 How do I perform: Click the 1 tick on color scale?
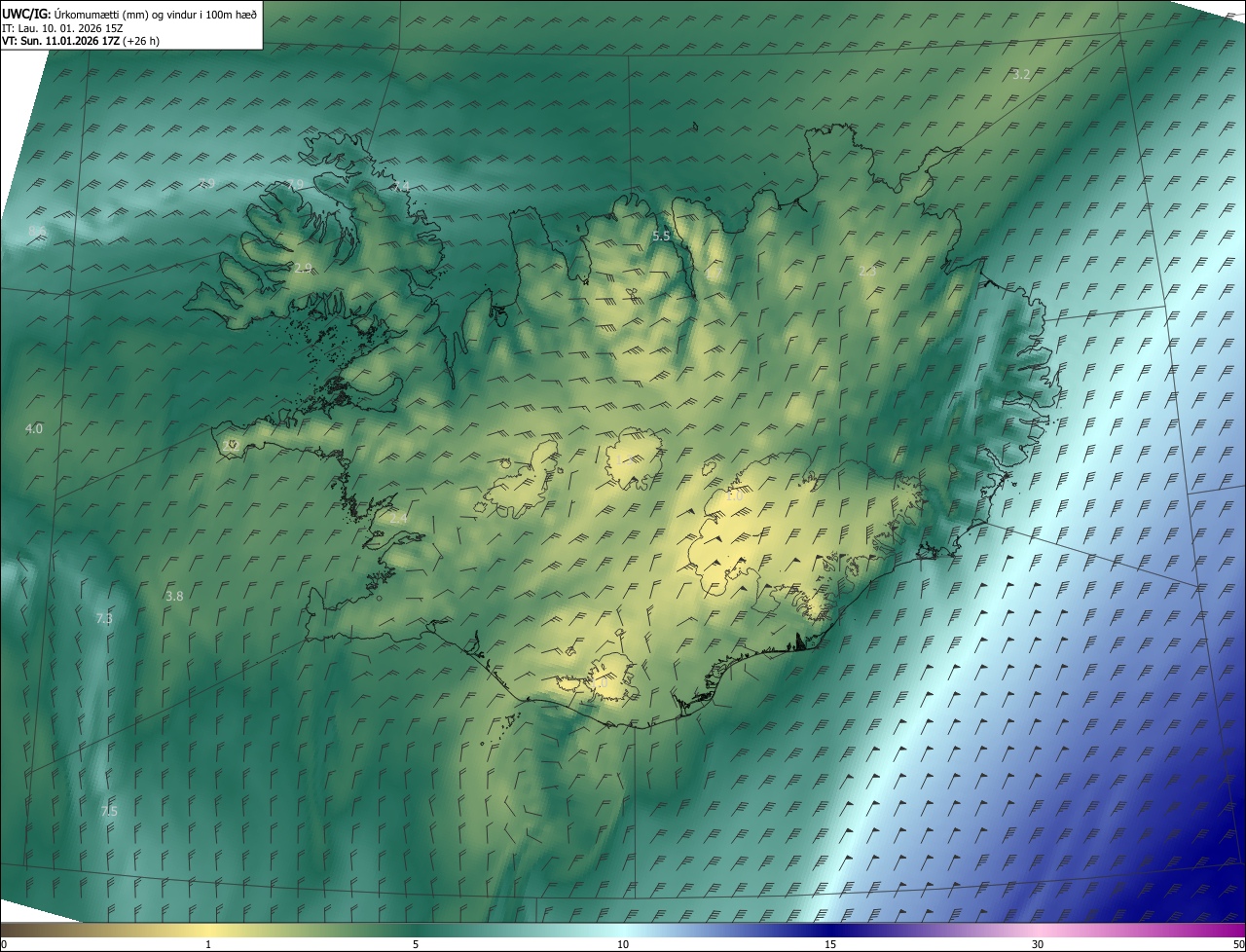[x=208, y=944]
